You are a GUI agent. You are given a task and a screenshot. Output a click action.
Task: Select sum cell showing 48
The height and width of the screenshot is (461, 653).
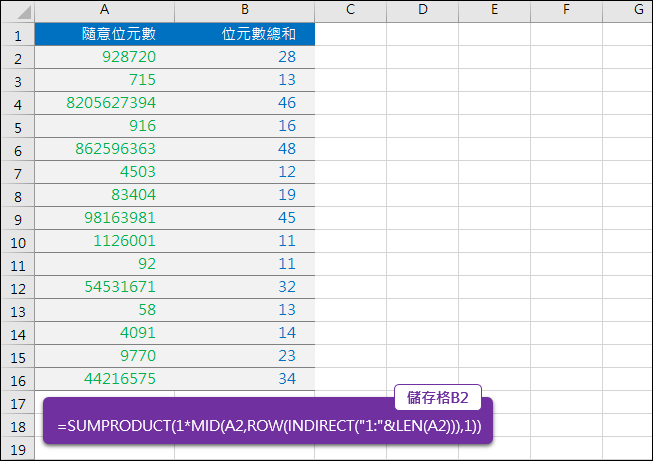[x=244, y=149]
